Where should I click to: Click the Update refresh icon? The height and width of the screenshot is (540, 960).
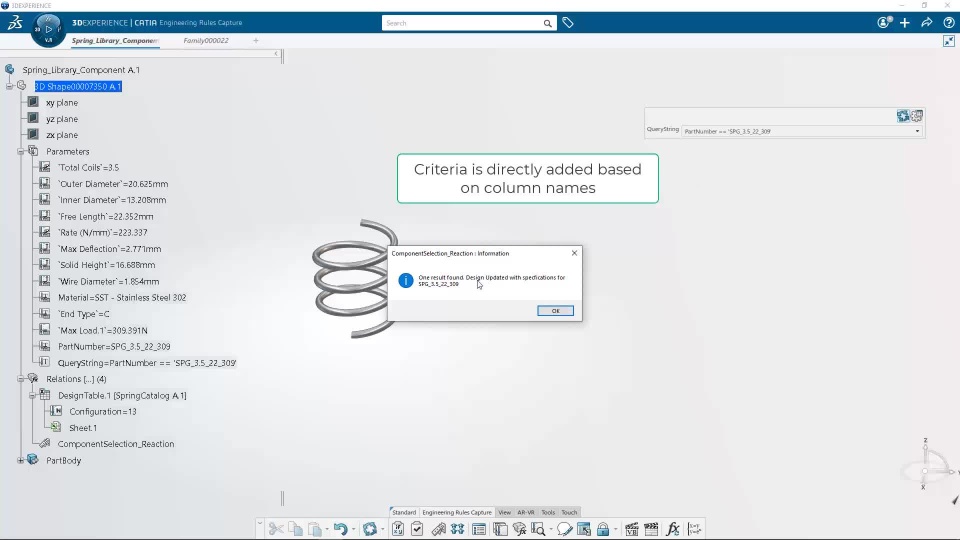pyautogui.click(x=370, y=529)
